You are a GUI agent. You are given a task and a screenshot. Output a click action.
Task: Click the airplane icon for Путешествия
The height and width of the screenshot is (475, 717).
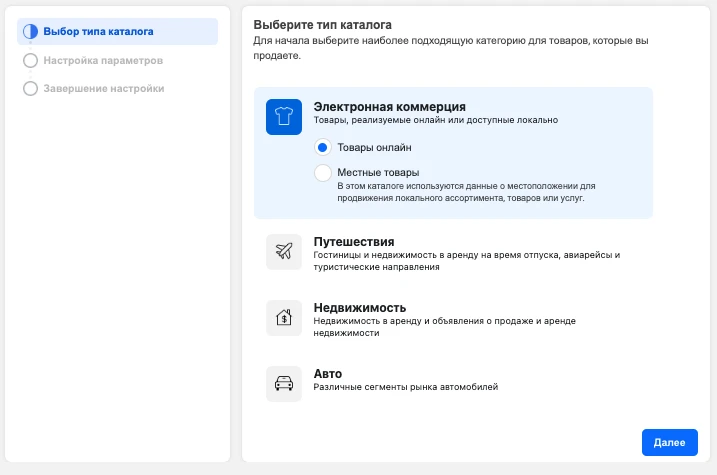pyautogui.click(x=284, y=252)
